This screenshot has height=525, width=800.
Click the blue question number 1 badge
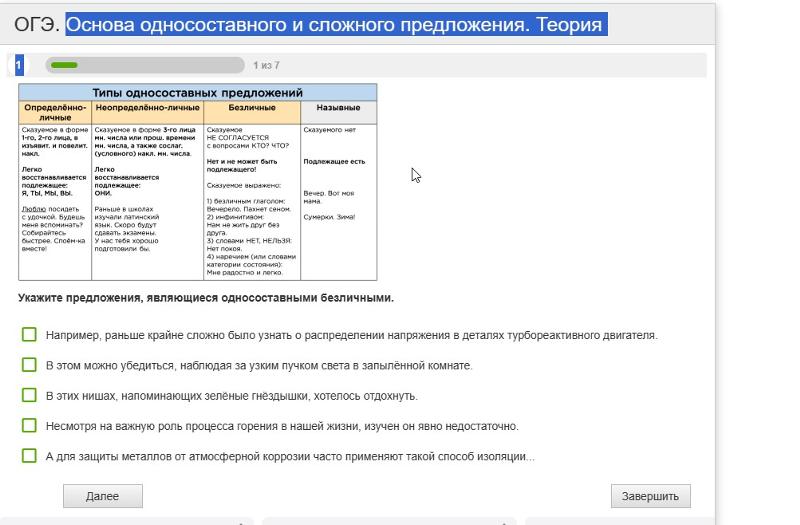click(x=18, y=66)
